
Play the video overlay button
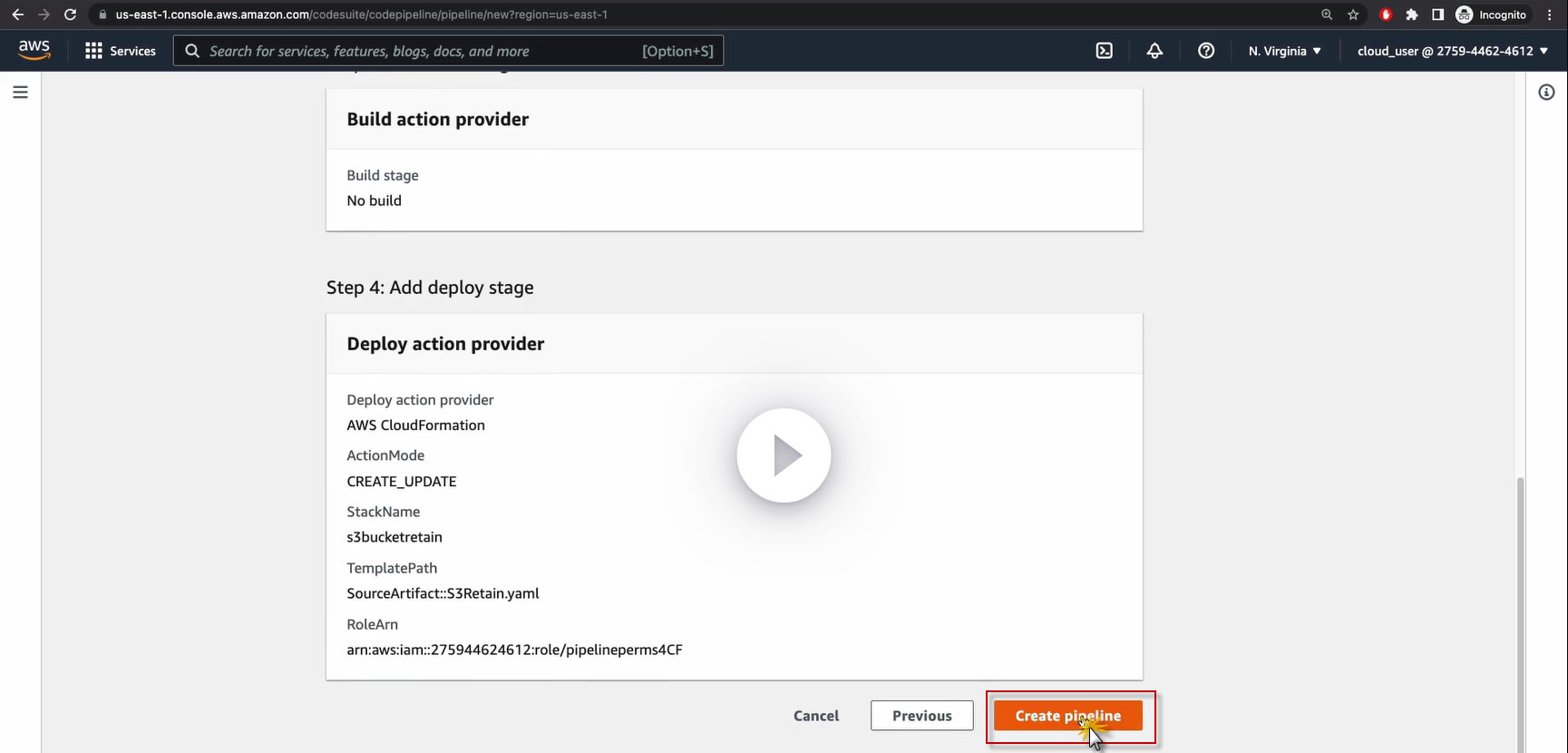tap(784, 455)
